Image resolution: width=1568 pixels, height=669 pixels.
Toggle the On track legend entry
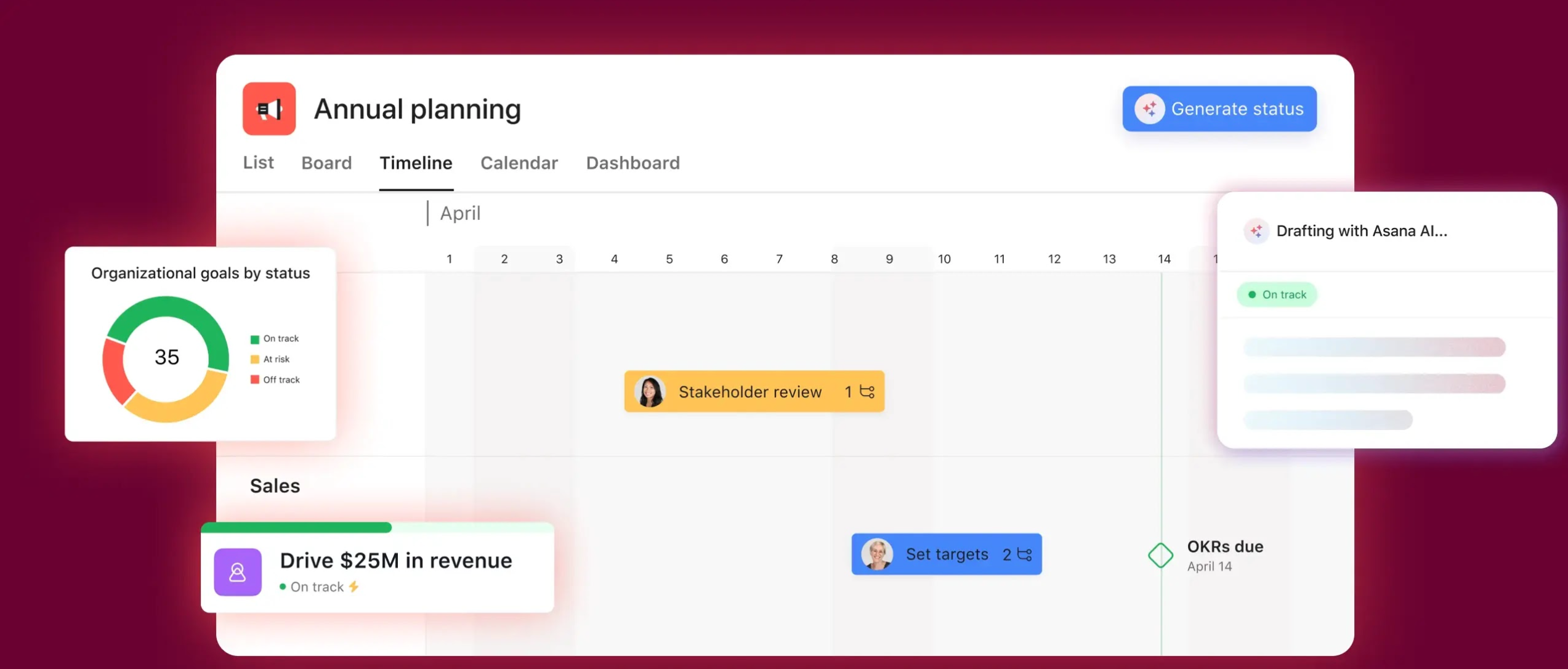(x=275, y=338)
